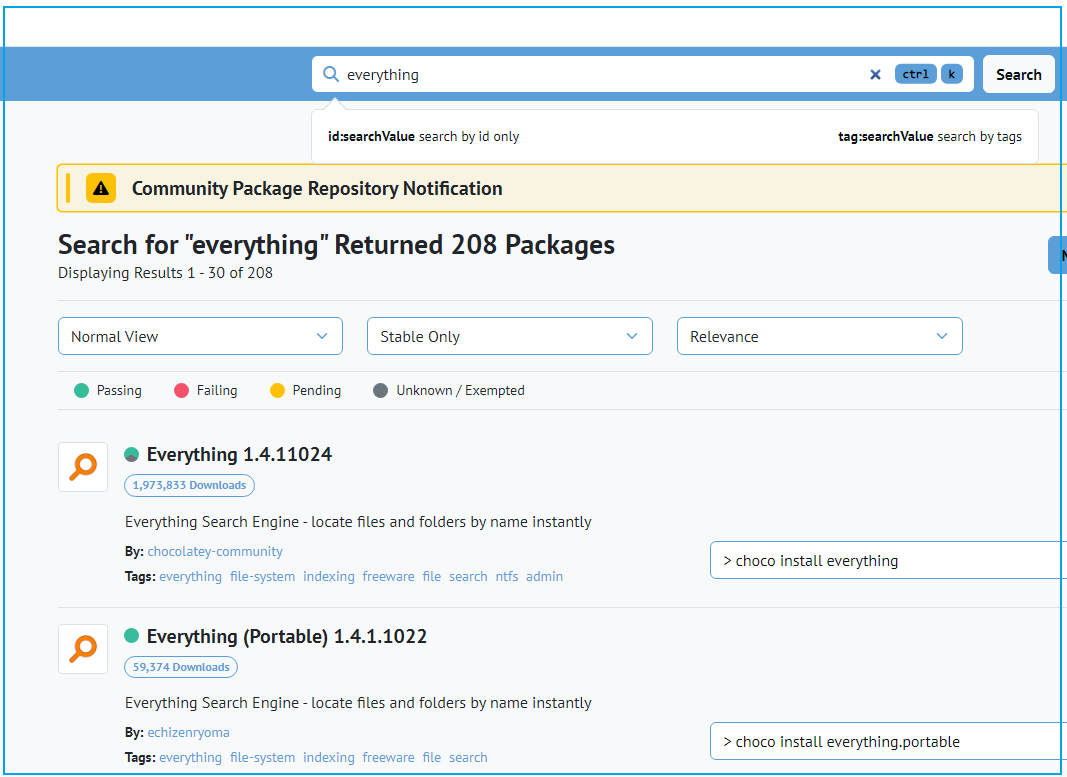
Task: Click 'indexing' tag under Everything 1.4.11024
Action: tap(329, 576)
